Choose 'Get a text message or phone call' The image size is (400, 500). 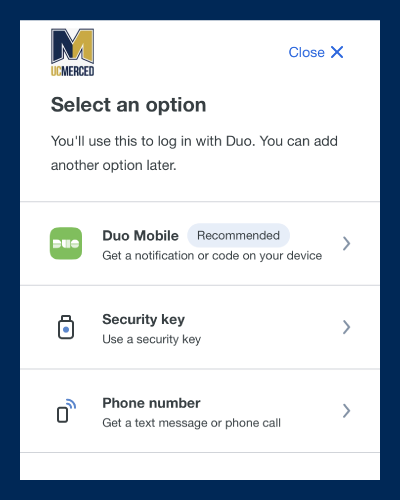pyautogui.click(x=191, y=423)
